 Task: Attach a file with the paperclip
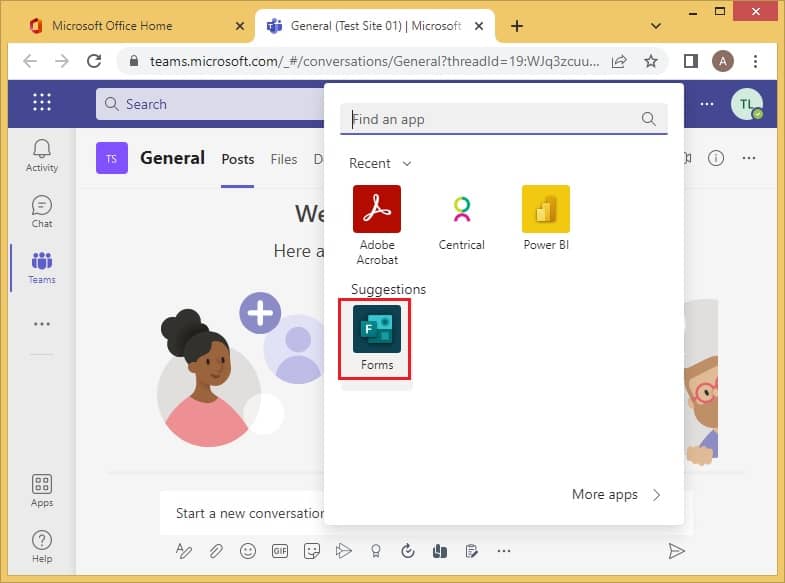click(216, 551)
